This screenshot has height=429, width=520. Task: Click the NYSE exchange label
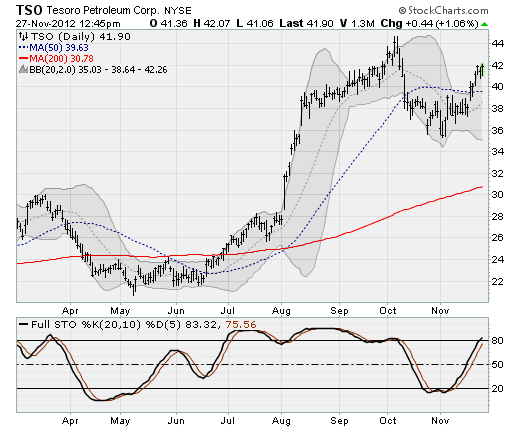pos(178,11)
